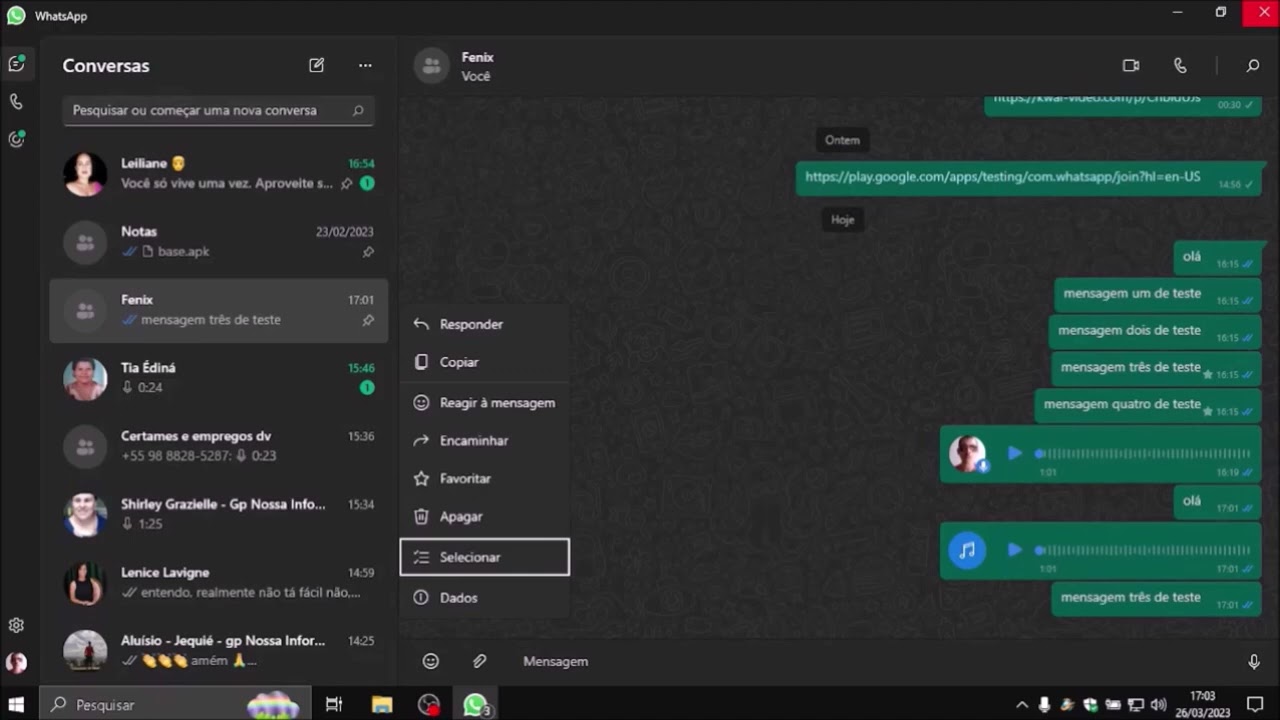
Task: Seek within the 17:01 audio message waveform
Action: pos(1143,550)
